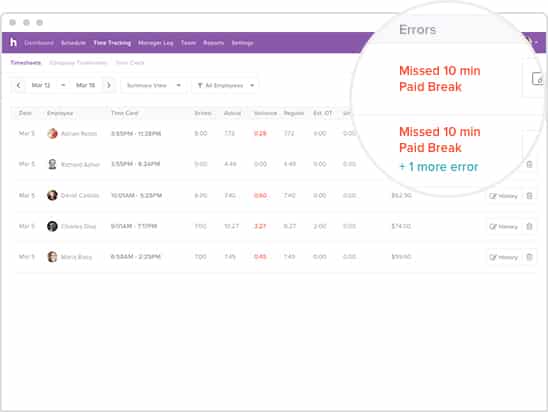The image size is (548, 412).
Task: Select the Timesheets sub-tab
Action: coord(26,63)
